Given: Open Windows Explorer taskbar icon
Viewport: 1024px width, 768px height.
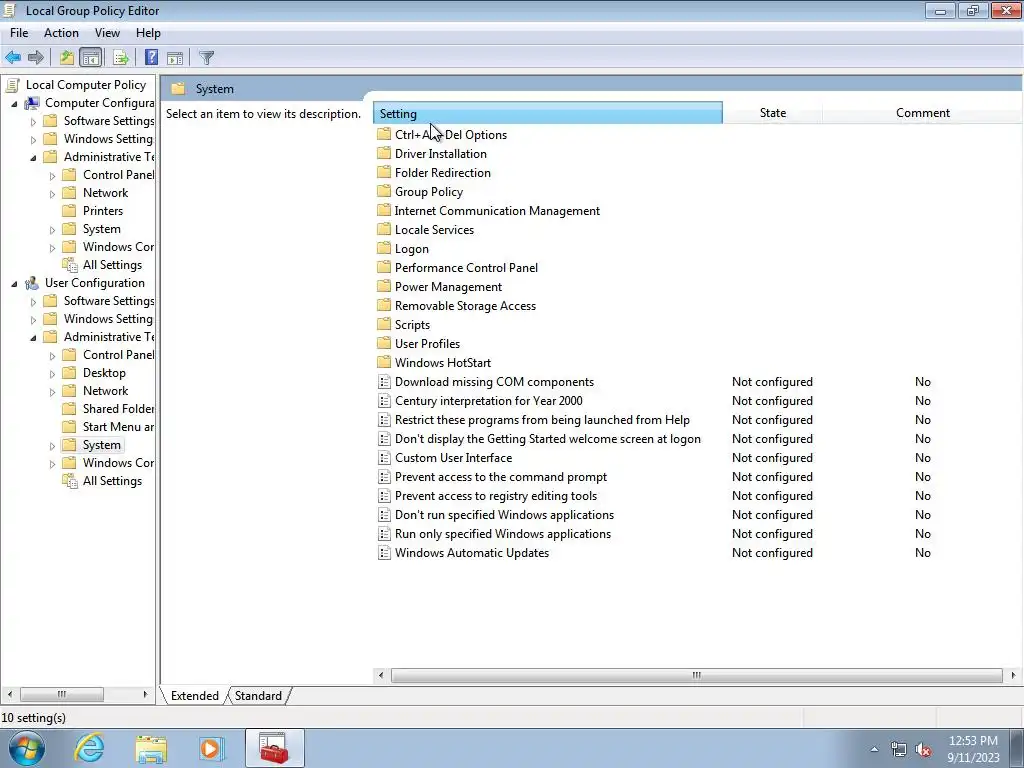Looking at the screenshot, I should [x=151, y=748].
